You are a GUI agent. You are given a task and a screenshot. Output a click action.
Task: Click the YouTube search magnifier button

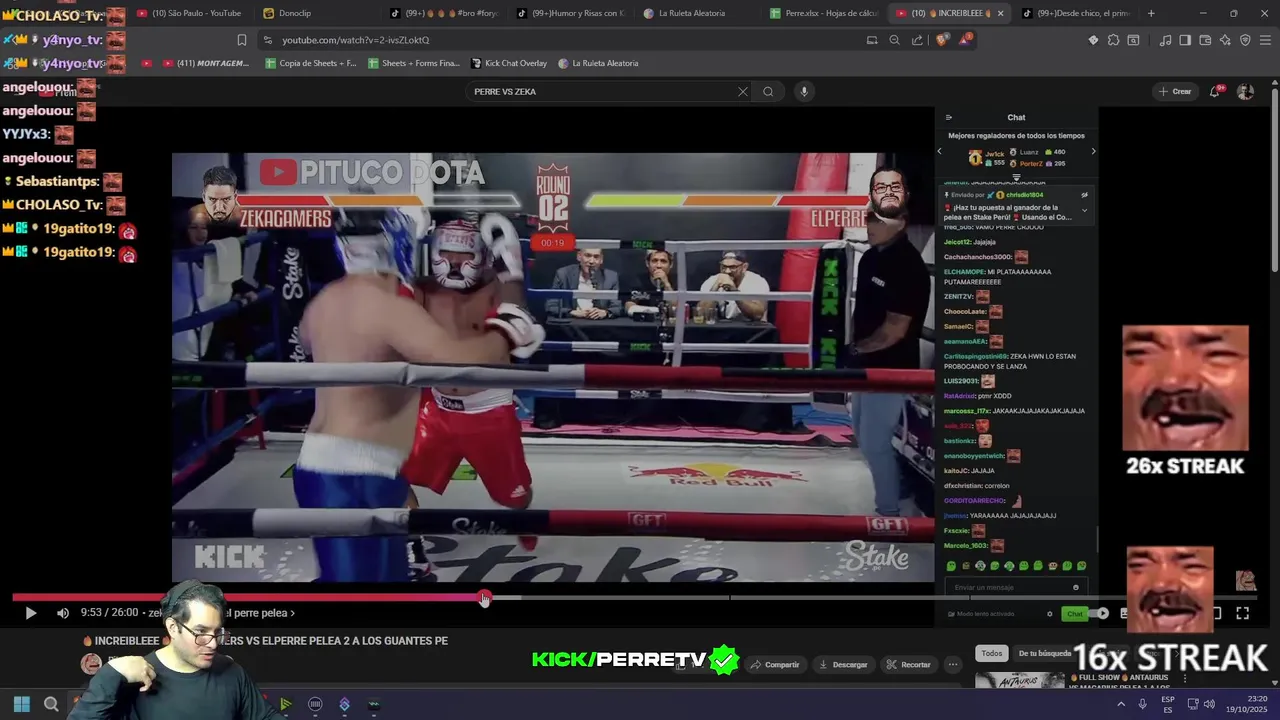pos(768,91)
